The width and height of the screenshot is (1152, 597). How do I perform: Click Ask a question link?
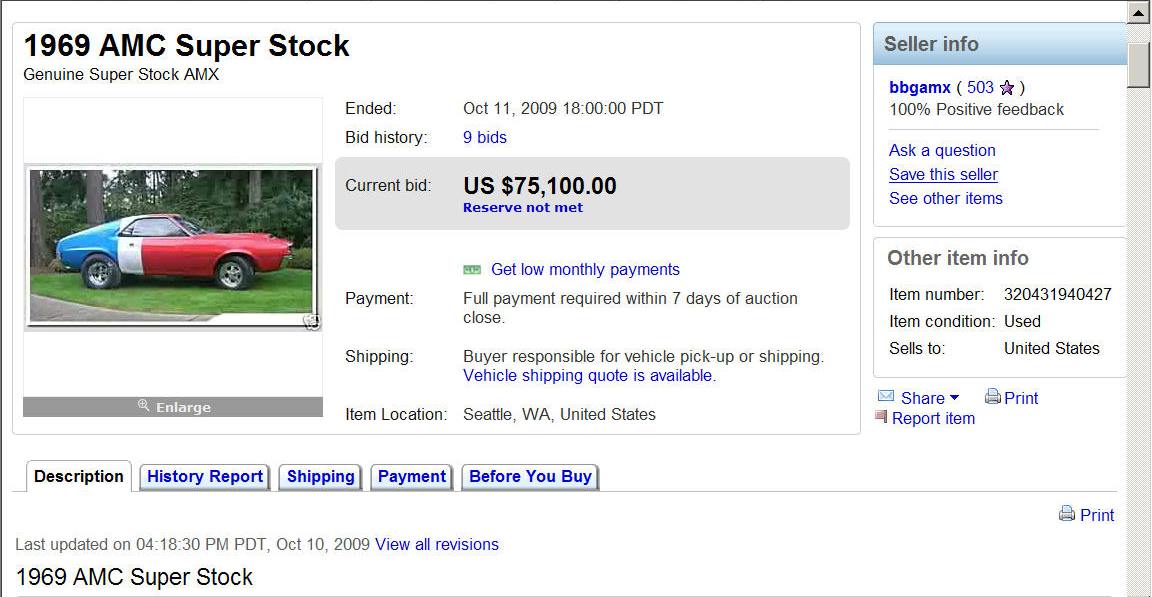pos(942,151)
